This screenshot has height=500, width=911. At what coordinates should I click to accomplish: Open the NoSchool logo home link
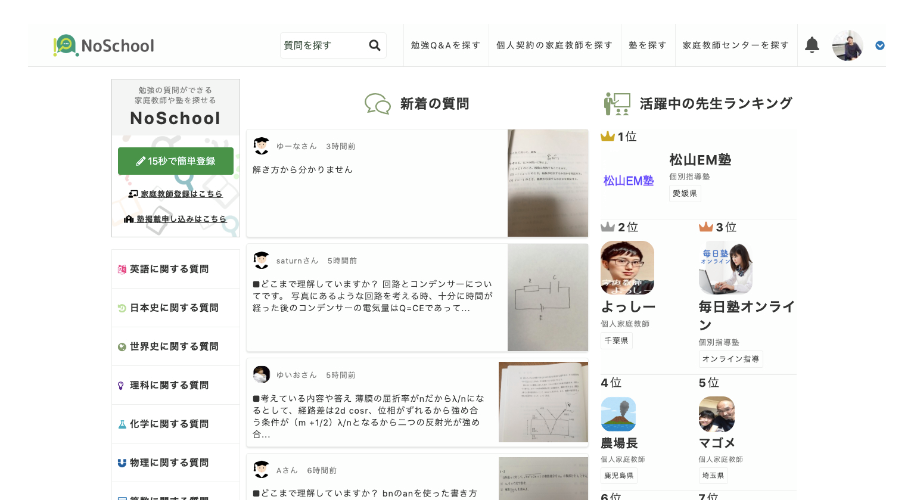point(104,45)
